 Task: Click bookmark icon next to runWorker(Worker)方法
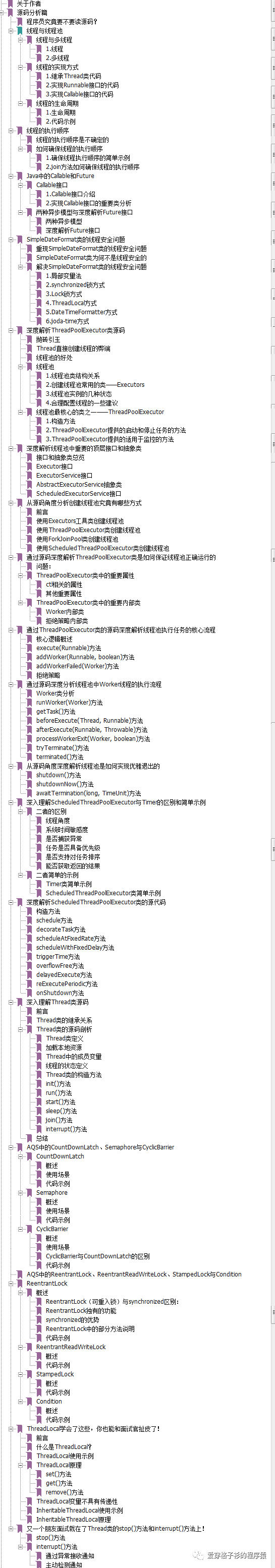click(x=29, y=703)
